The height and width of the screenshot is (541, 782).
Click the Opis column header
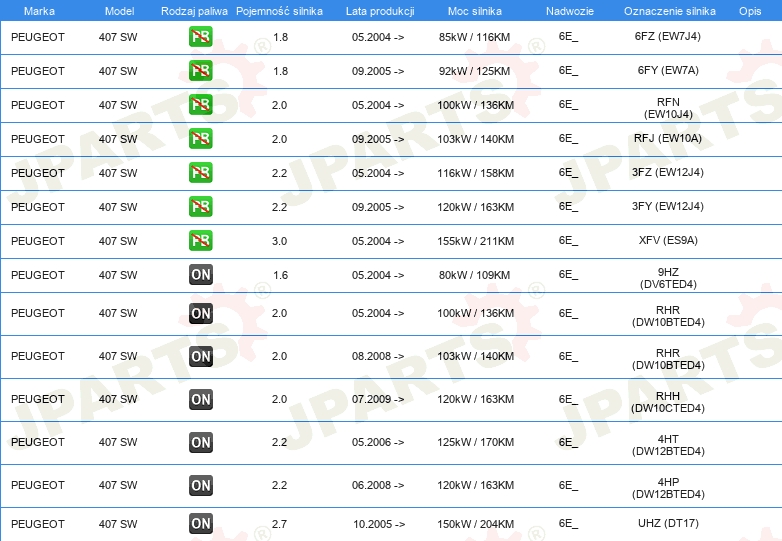point(750,11)
